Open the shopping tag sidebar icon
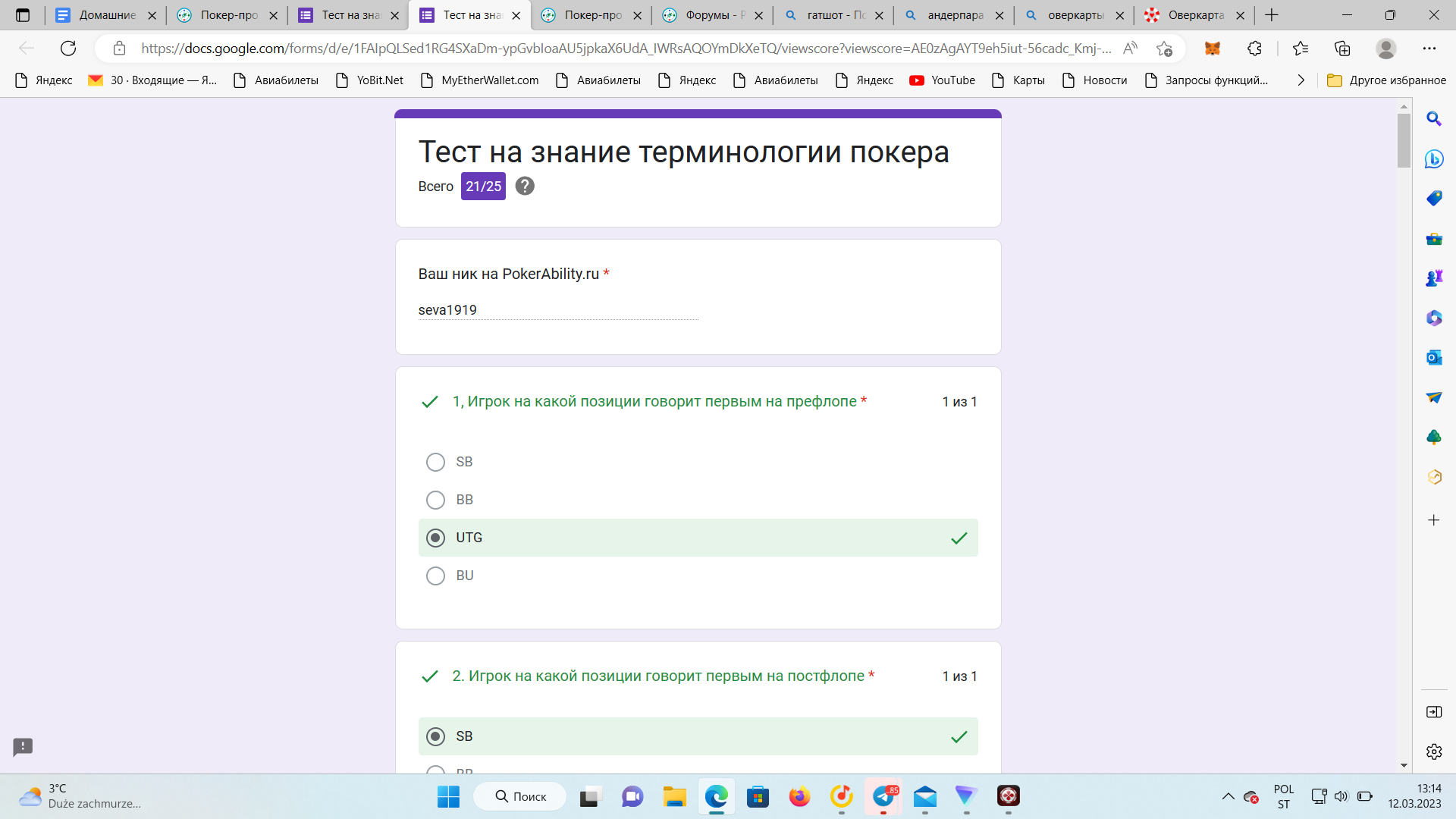 (1434, 198)
